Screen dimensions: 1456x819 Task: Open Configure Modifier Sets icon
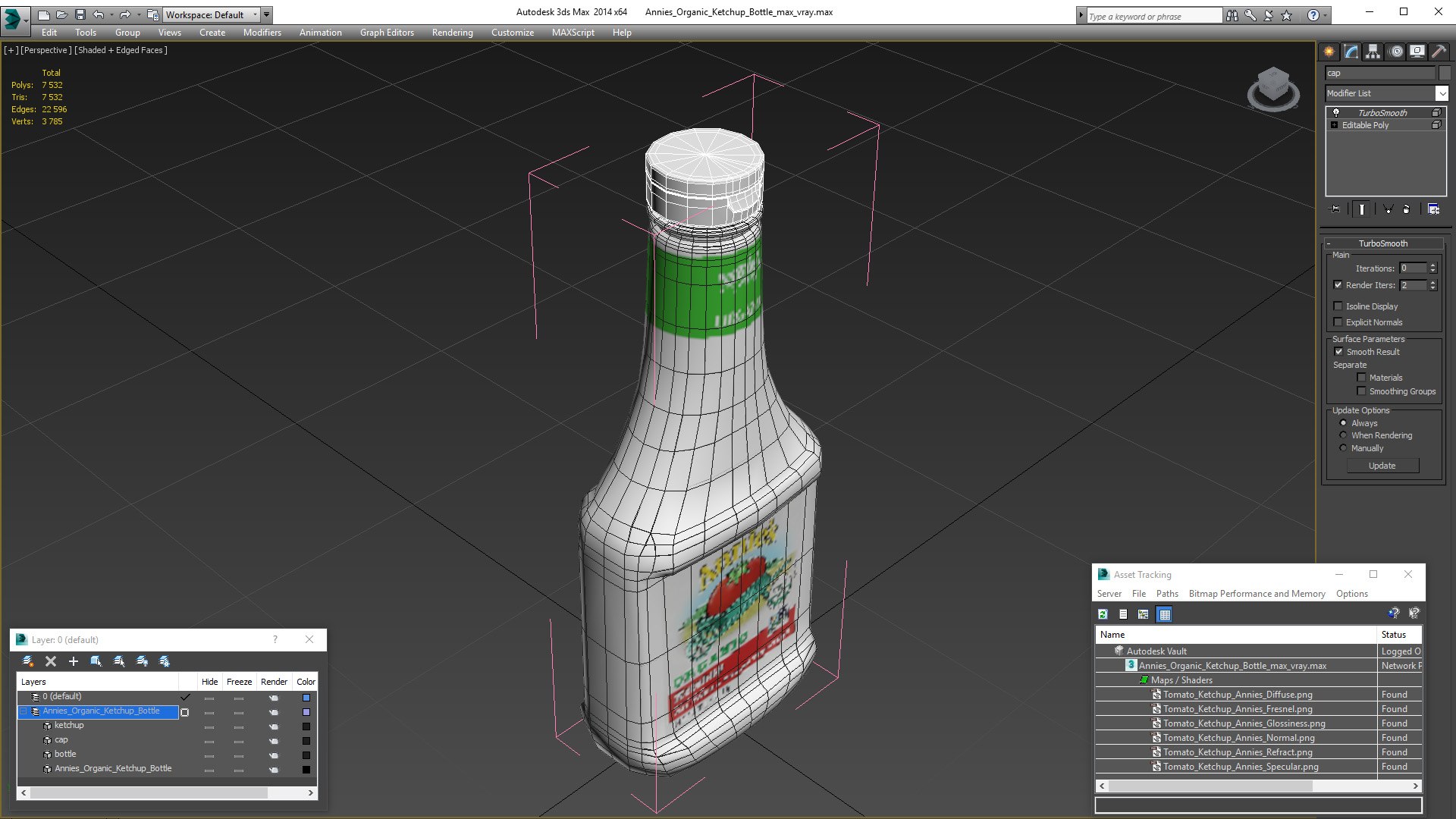pyautogui.click(x=1433, y=209)
